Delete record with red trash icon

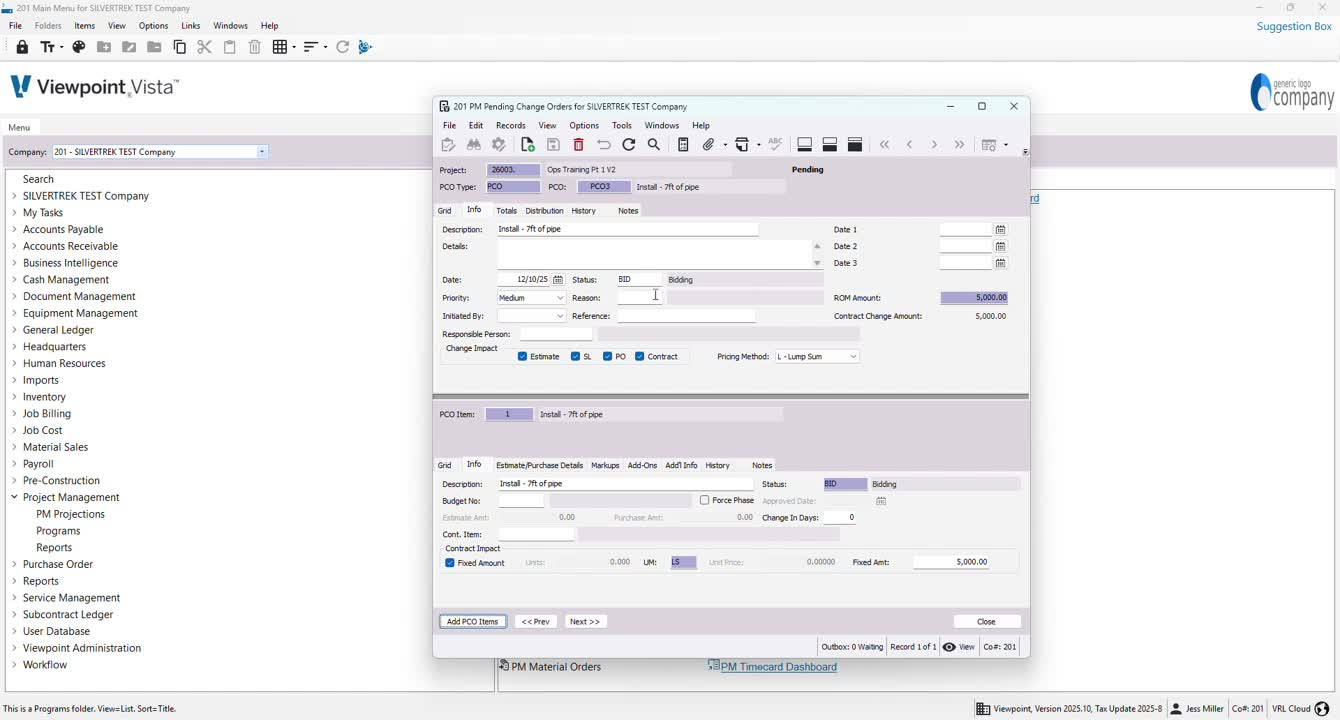[578, 145]
